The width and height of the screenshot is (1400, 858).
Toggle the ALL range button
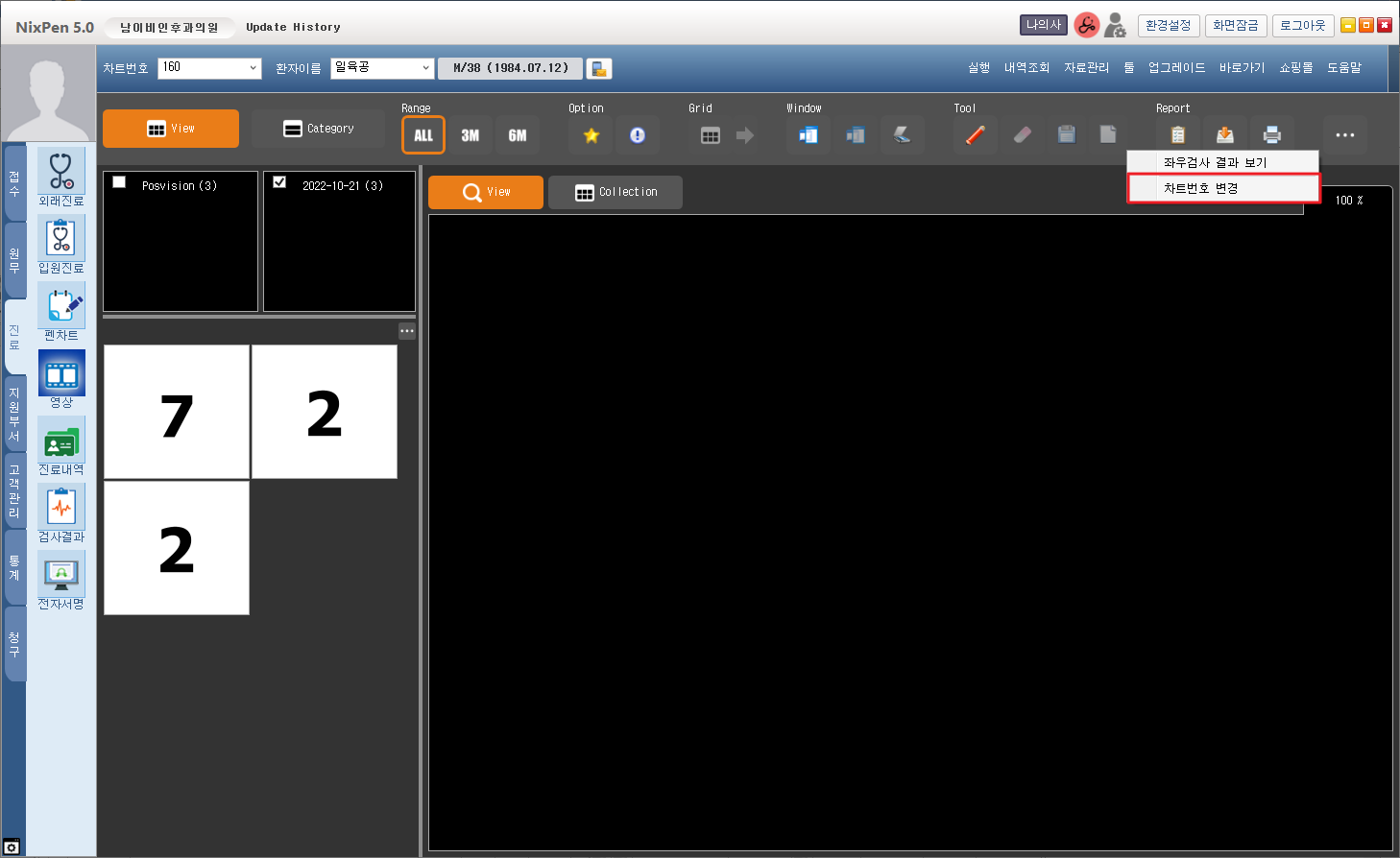(x=423, y=135)
